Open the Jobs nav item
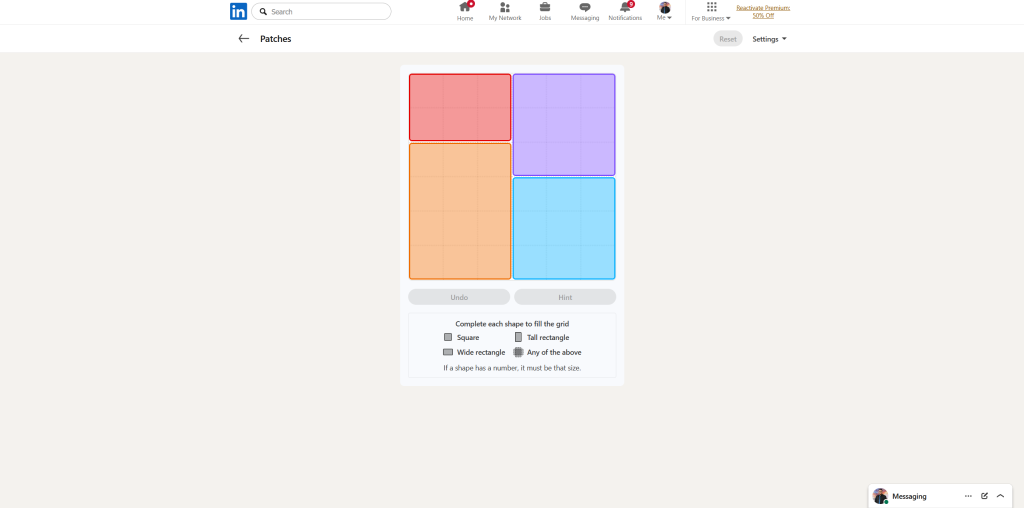Viewport: 1024px width, 508px height. click(545, 12)
